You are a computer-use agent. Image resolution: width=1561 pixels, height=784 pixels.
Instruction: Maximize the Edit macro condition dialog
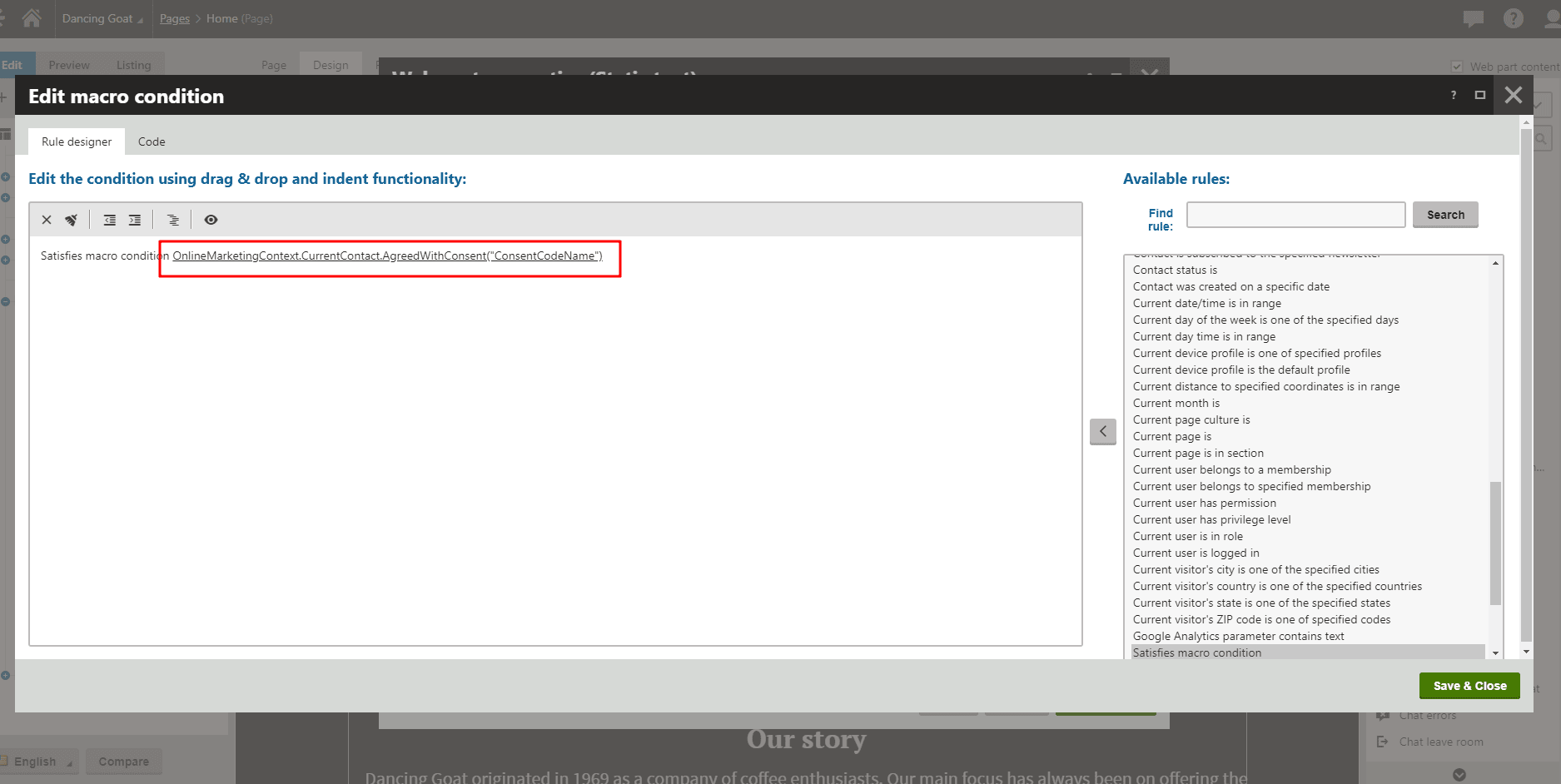pyautogui.click(x=1479, y=95)
